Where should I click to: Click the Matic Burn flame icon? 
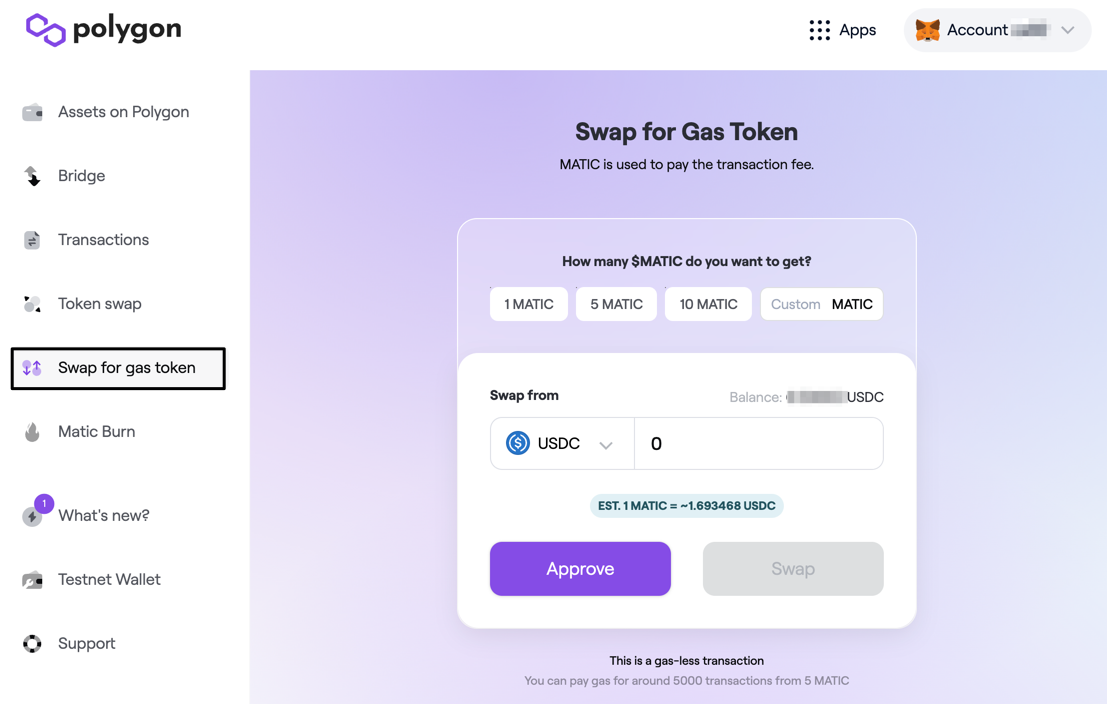pyautogui.click(x=32, y=431)
